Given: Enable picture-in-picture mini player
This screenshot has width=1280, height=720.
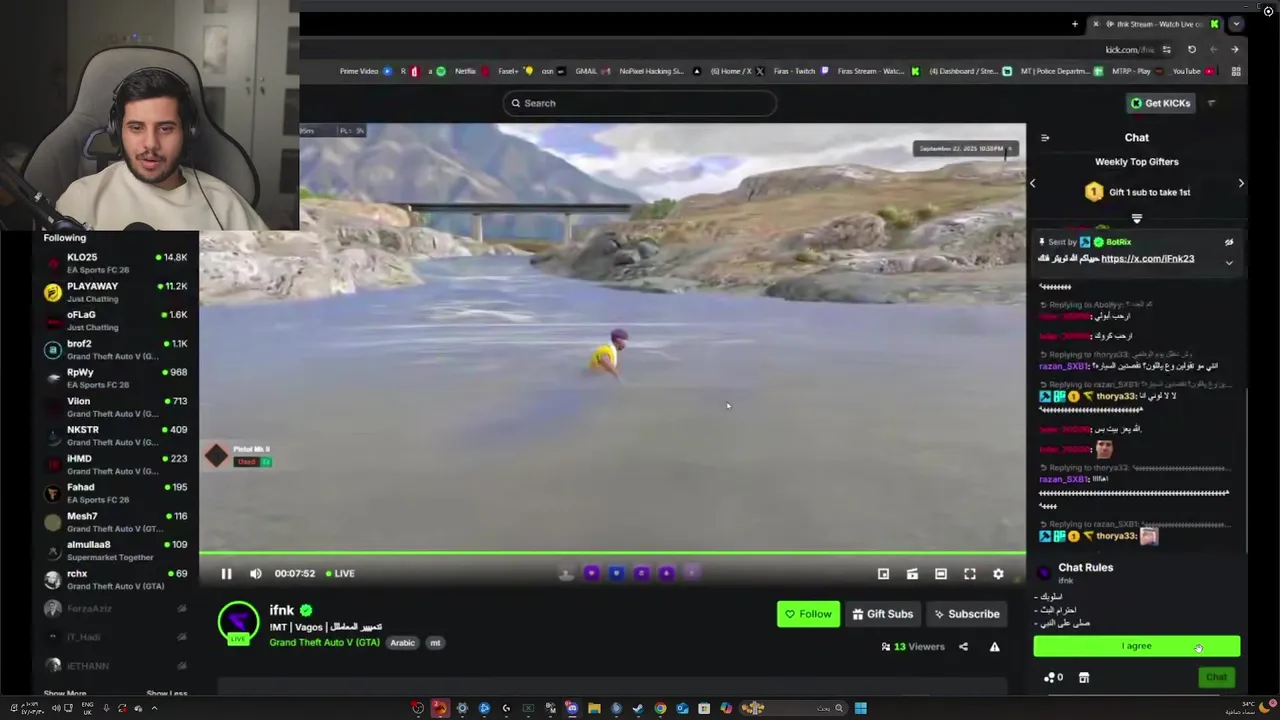Looking at the screenshot, I should [x=883, y=574].
